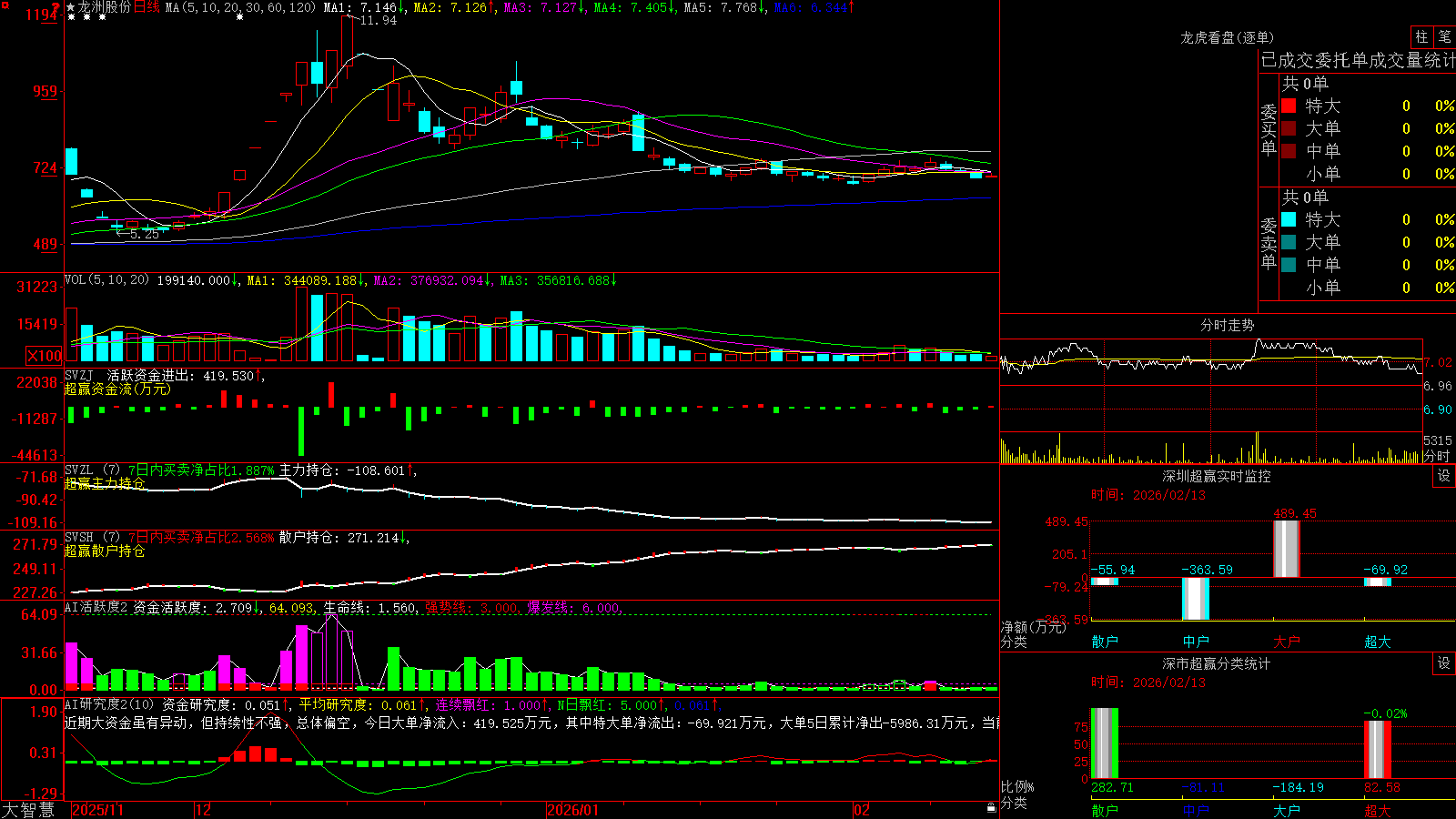Click the 5.25 low price annotation
This screenshot has width=1456, height=819.
[144, 234]
